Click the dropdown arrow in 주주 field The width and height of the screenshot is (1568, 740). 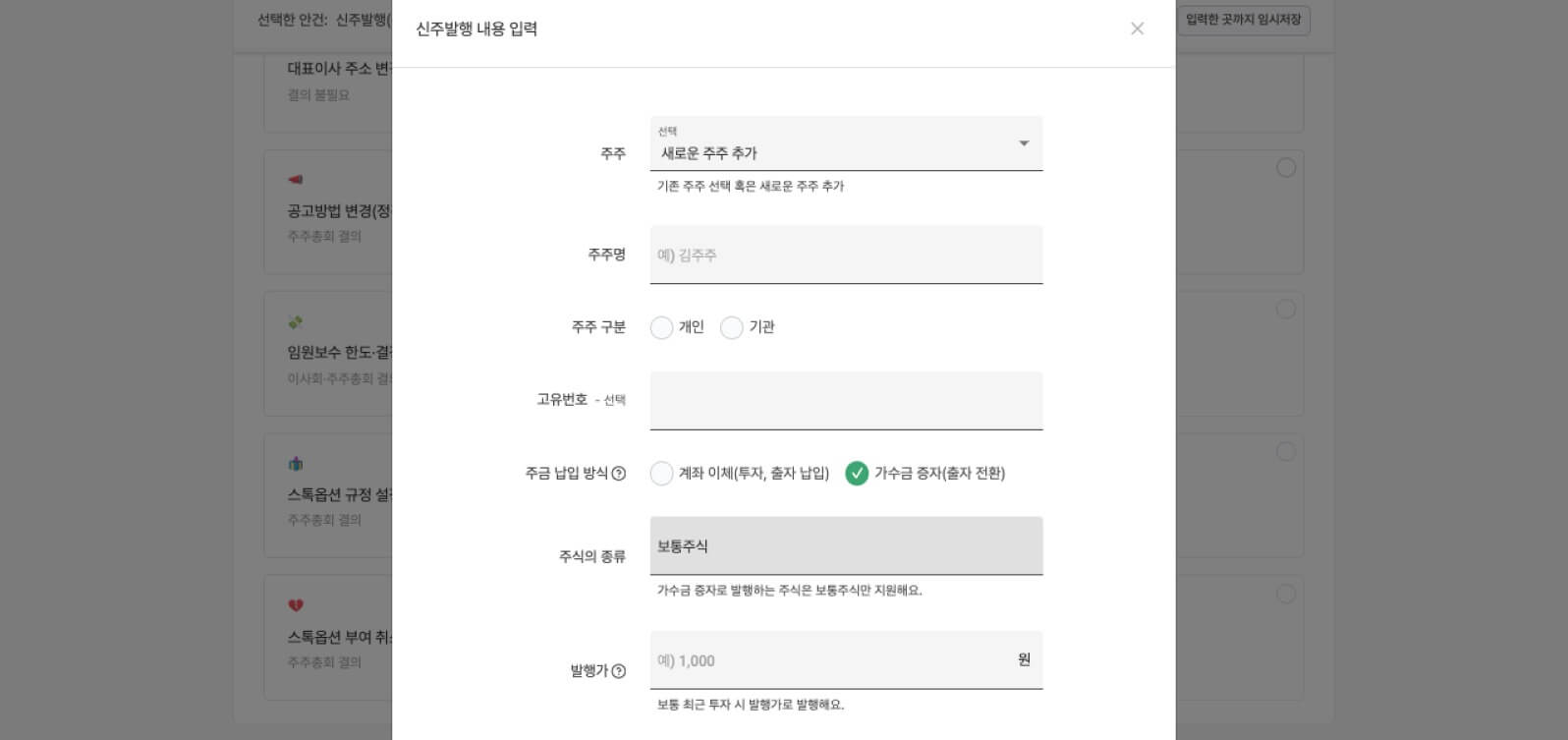point(1024,143)
